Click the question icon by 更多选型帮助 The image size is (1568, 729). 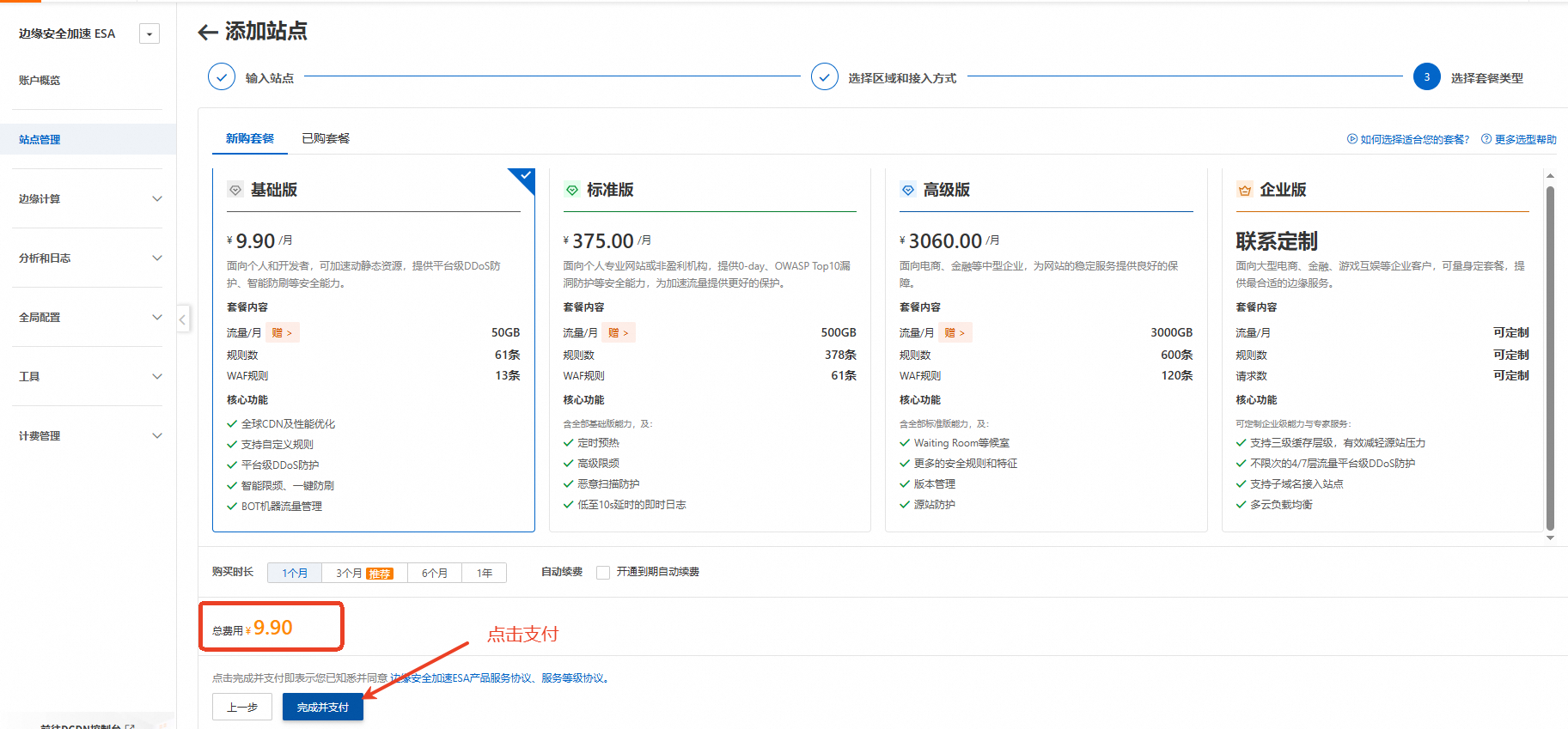(1486, 139)
